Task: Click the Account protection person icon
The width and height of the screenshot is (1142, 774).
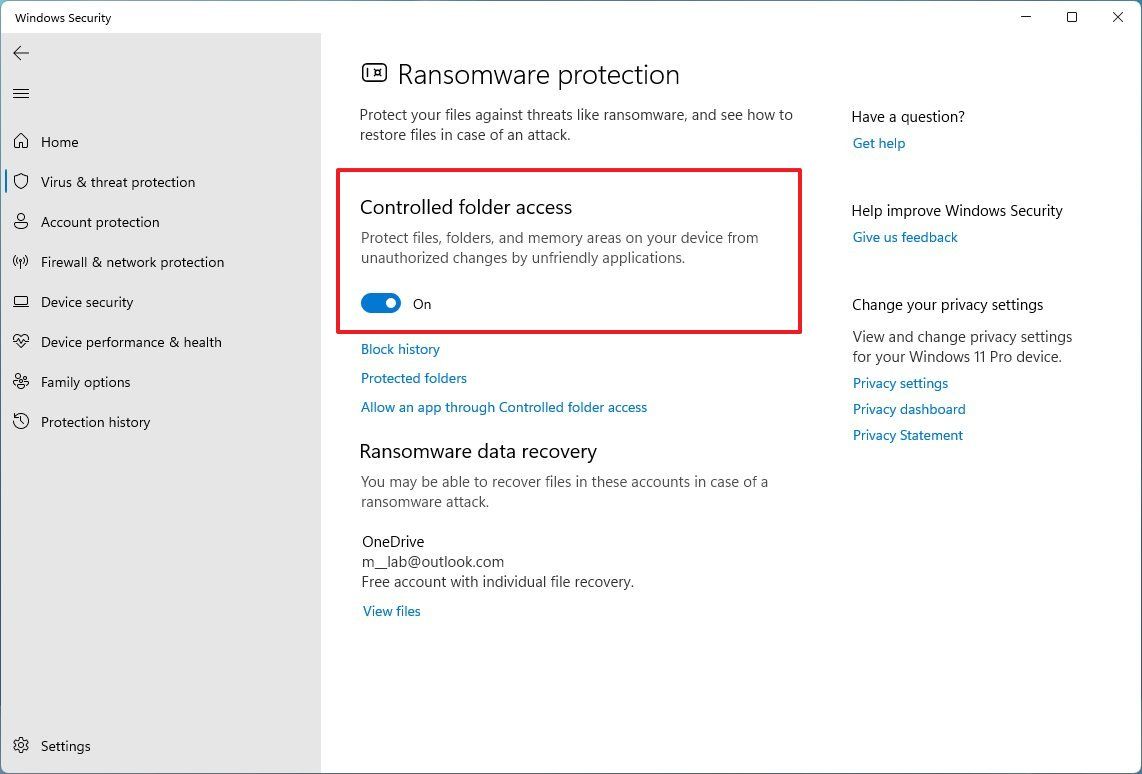Action: point(21,222)
